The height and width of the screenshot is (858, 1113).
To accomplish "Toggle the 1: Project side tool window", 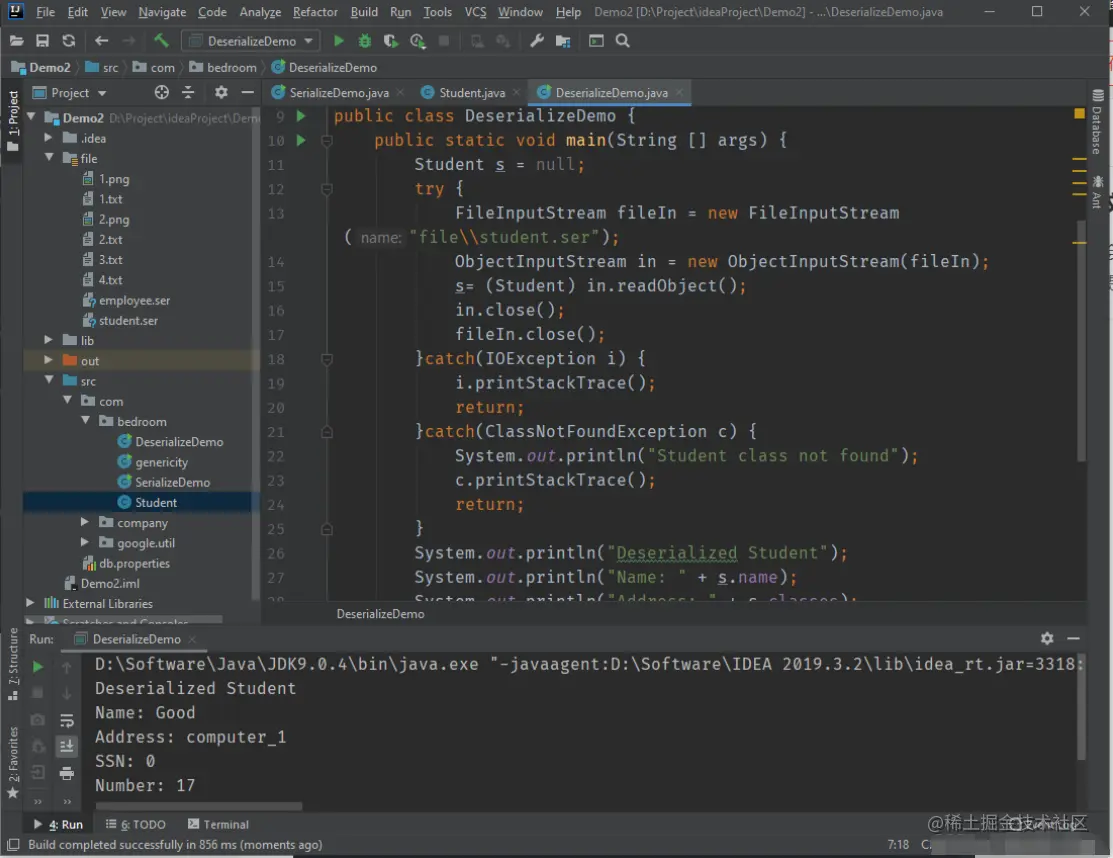I will click(x=12, y=121).
